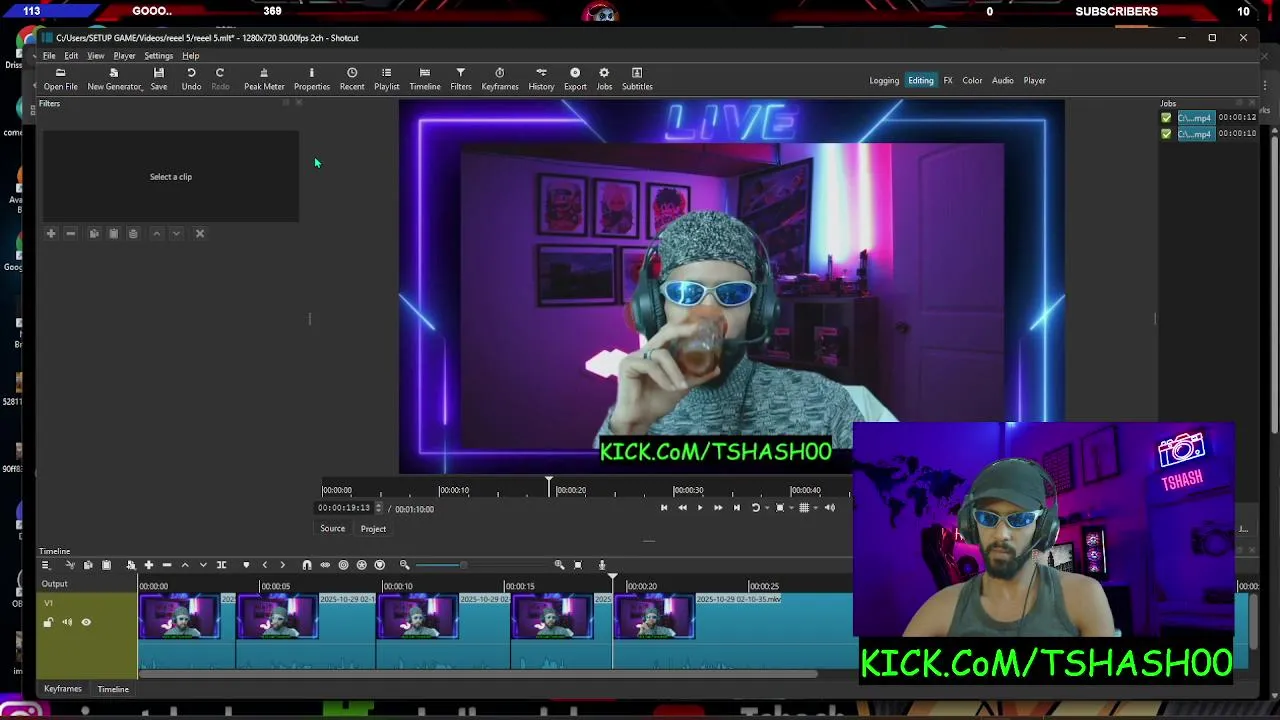Toggle ripple trim and drop
The width and height of the screenshot is (1280, 720).
(343, 565)
